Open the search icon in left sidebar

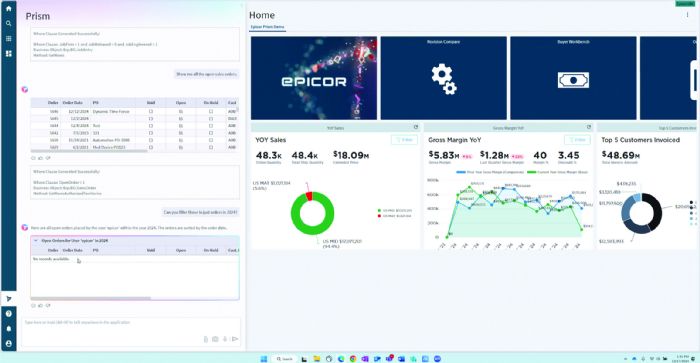(8, 23)
